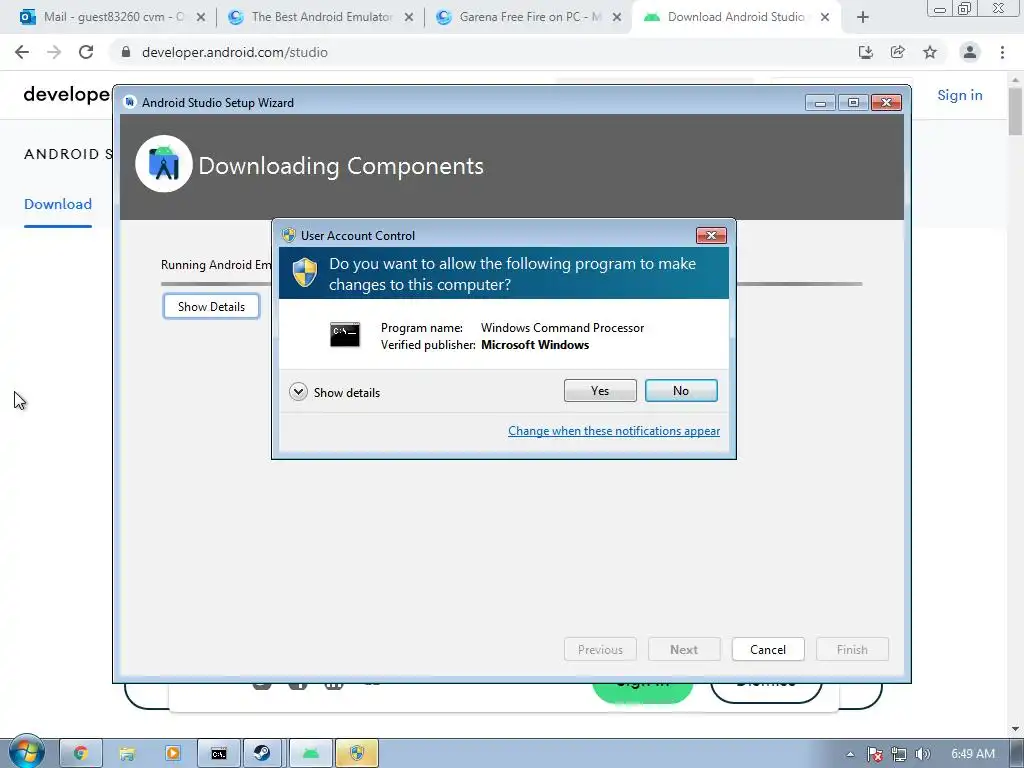Go forward in the browser
Viewport: 1024px width, 768px height.
[54, 52]
